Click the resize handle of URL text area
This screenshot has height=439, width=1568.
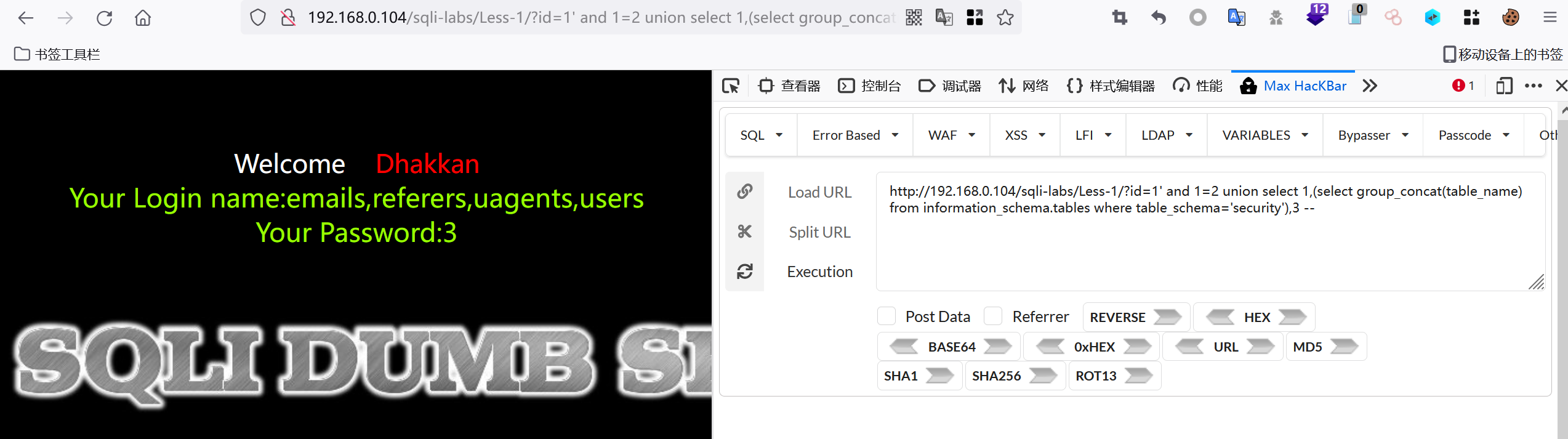pos(1536,282)
